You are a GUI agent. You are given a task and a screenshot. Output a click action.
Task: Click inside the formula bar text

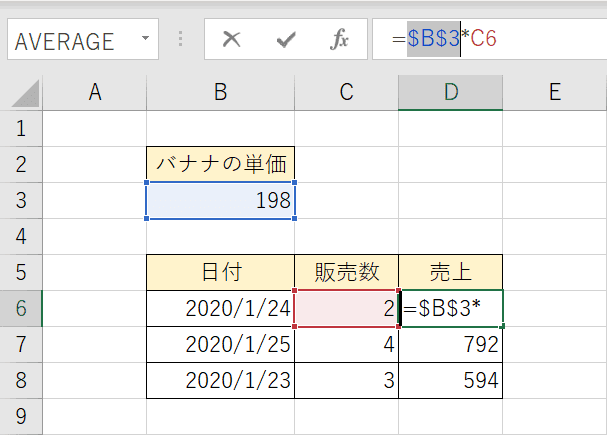point(489,39)
